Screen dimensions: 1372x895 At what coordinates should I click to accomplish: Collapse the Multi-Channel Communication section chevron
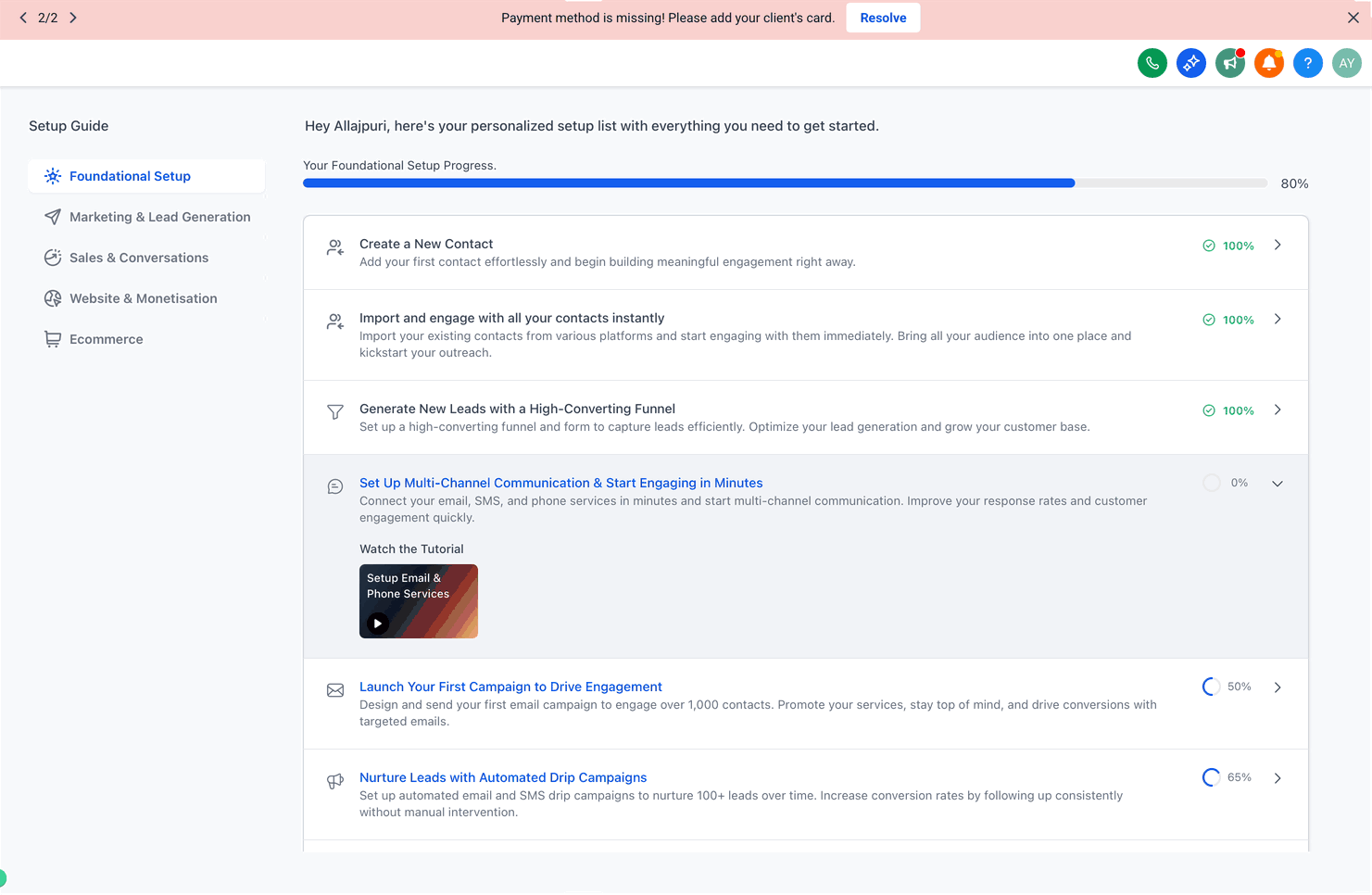click(x=1278, y=484)
